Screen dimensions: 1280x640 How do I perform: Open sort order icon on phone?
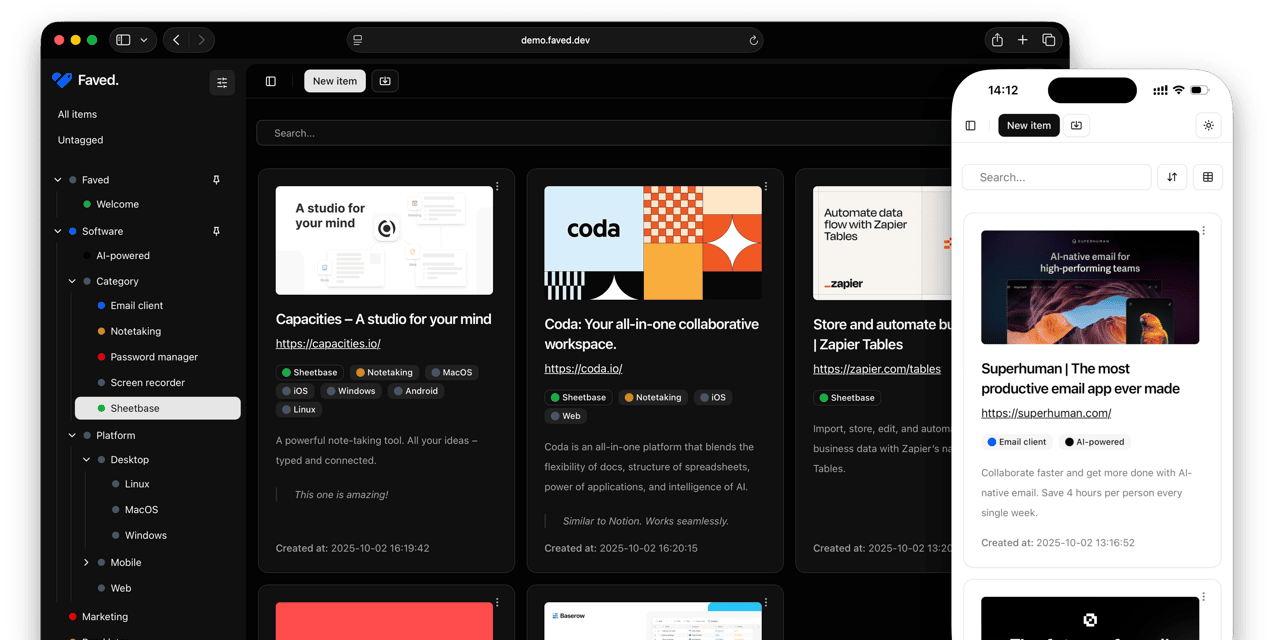[1172, 177]
